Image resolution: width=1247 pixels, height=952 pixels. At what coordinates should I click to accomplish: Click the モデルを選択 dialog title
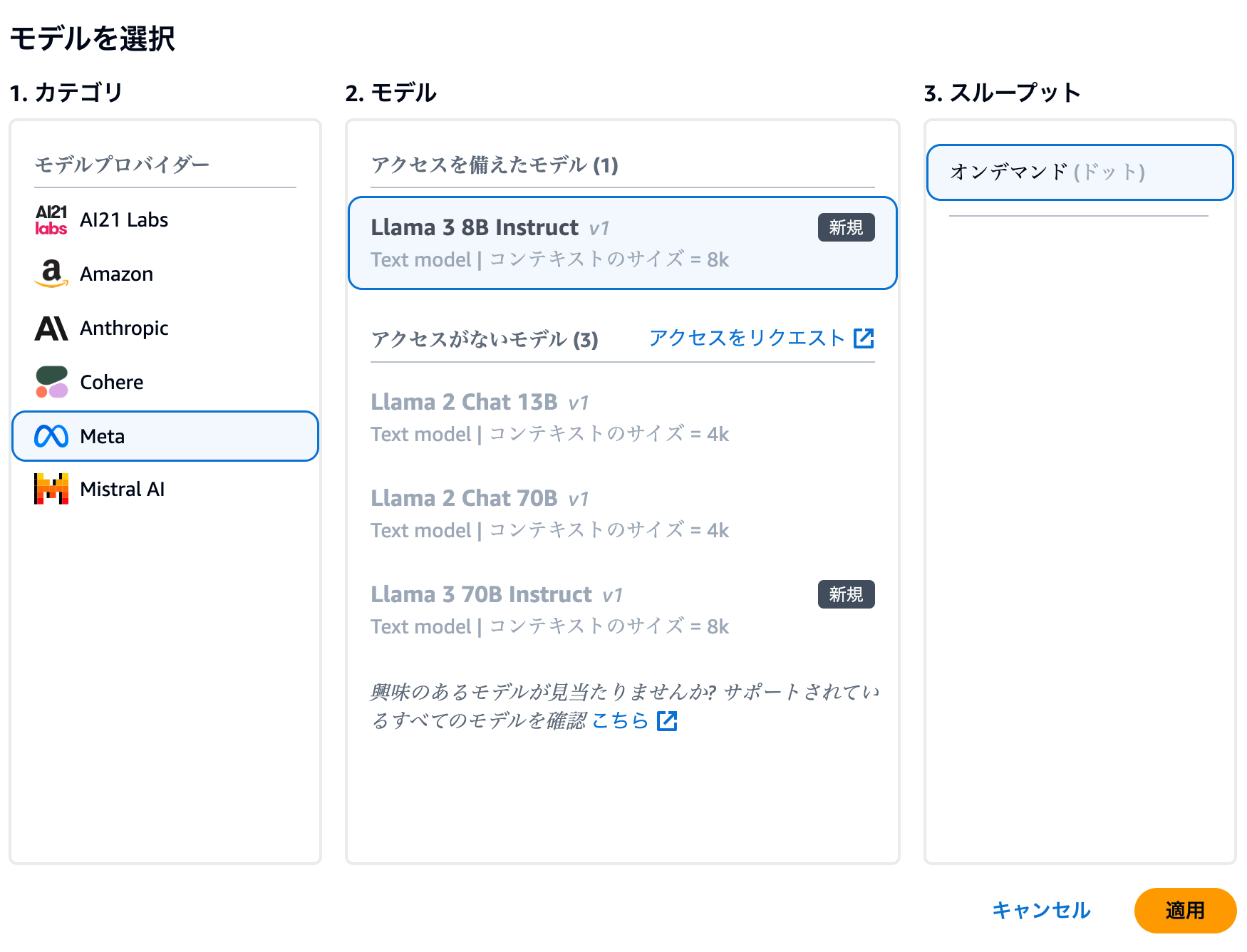tap(93, 38)
